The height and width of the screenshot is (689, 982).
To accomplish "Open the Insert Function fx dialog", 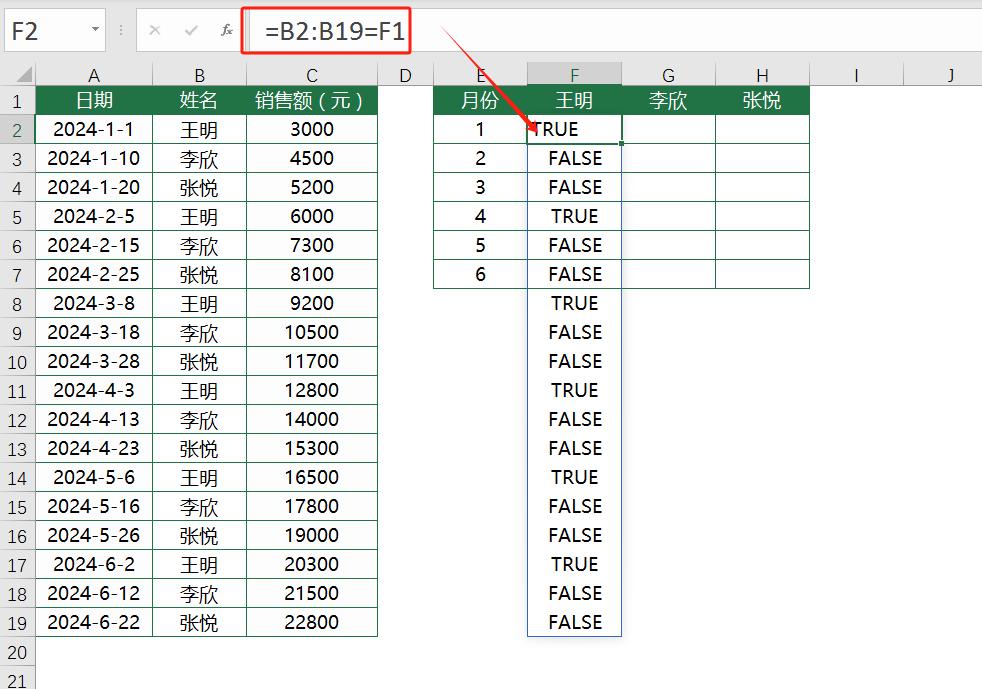I will [x=227, y=29].
